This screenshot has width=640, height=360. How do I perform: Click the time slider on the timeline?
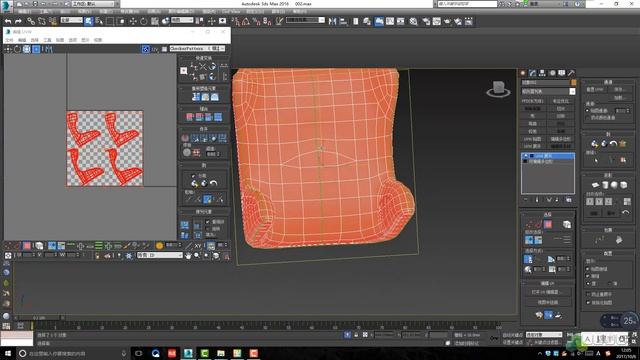point(39,318)
